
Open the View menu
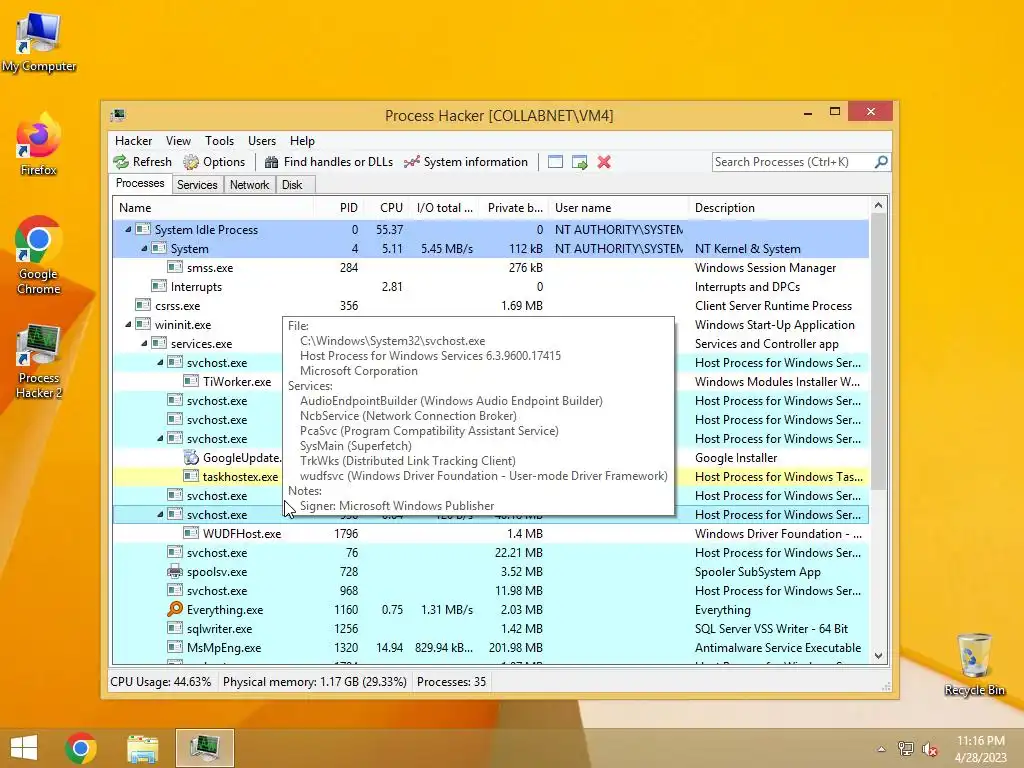178,140
